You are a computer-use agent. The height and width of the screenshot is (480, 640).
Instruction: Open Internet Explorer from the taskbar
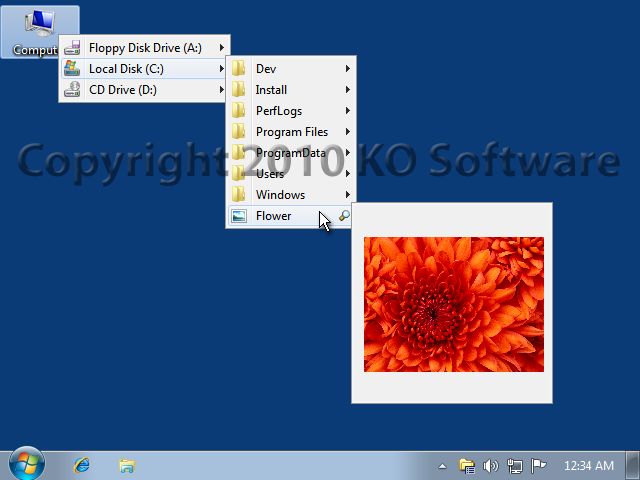[x=82, y=465]
